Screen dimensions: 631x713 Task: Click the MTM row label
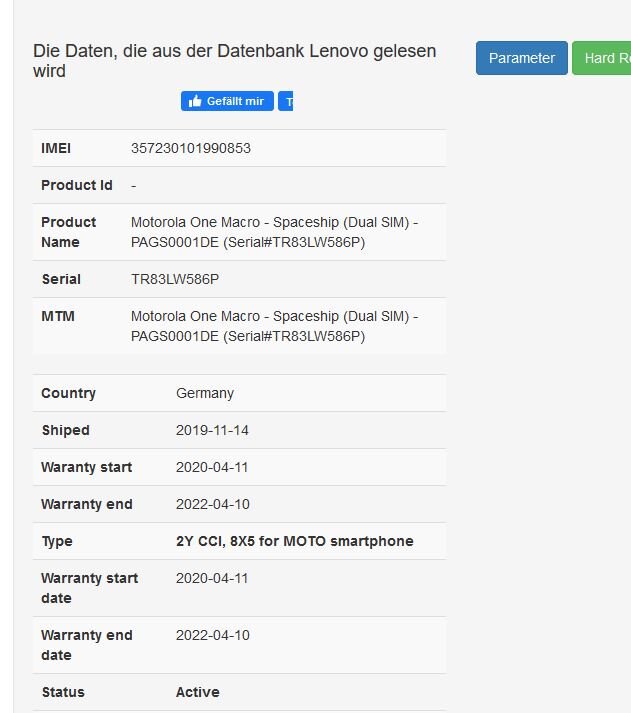click(x=58, y=316)
